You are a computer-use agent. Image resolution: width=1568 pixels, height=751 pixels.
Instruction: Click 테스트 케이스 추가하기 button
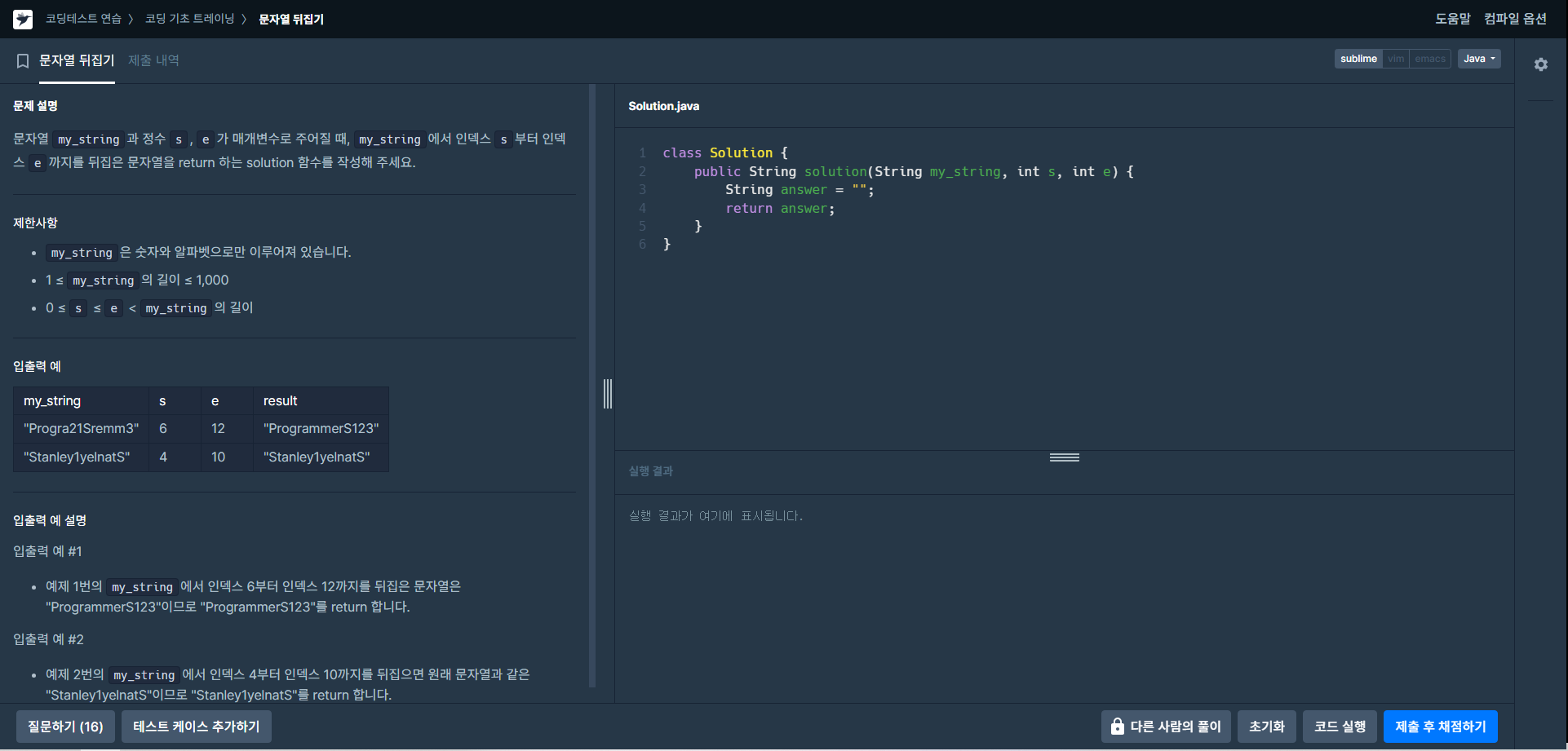[x=197, y=727]
